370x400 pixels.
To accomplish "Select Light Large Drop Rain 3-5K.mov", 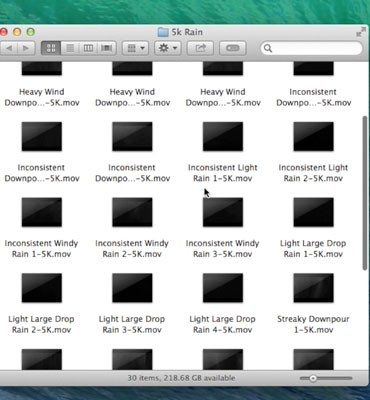I will [x=132, y=303].
